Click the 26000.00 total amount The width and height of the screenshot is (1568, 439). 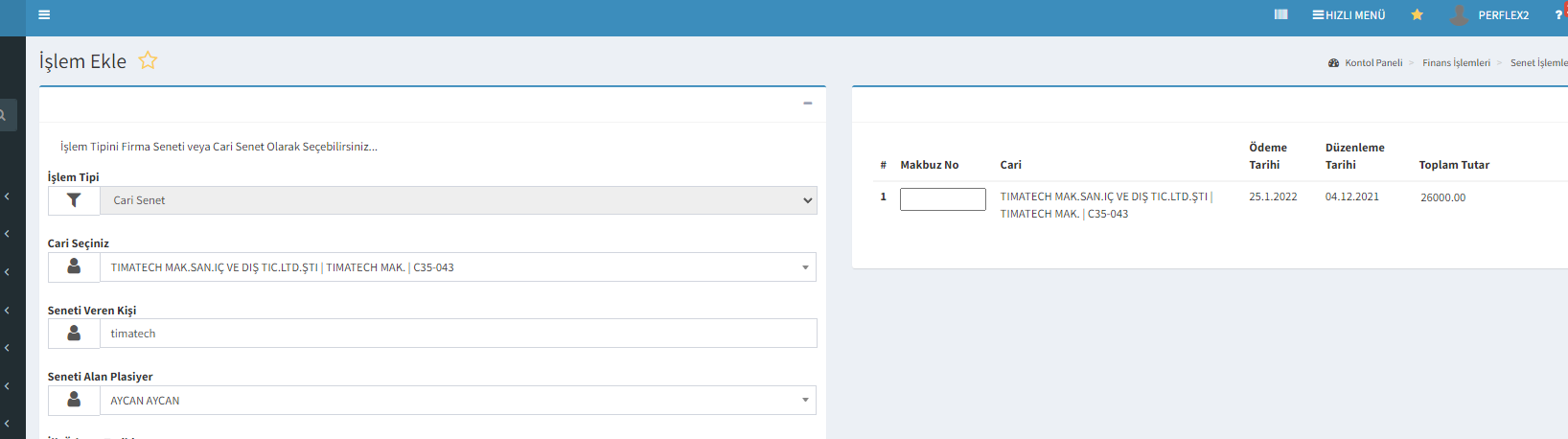coord(1442,197)
